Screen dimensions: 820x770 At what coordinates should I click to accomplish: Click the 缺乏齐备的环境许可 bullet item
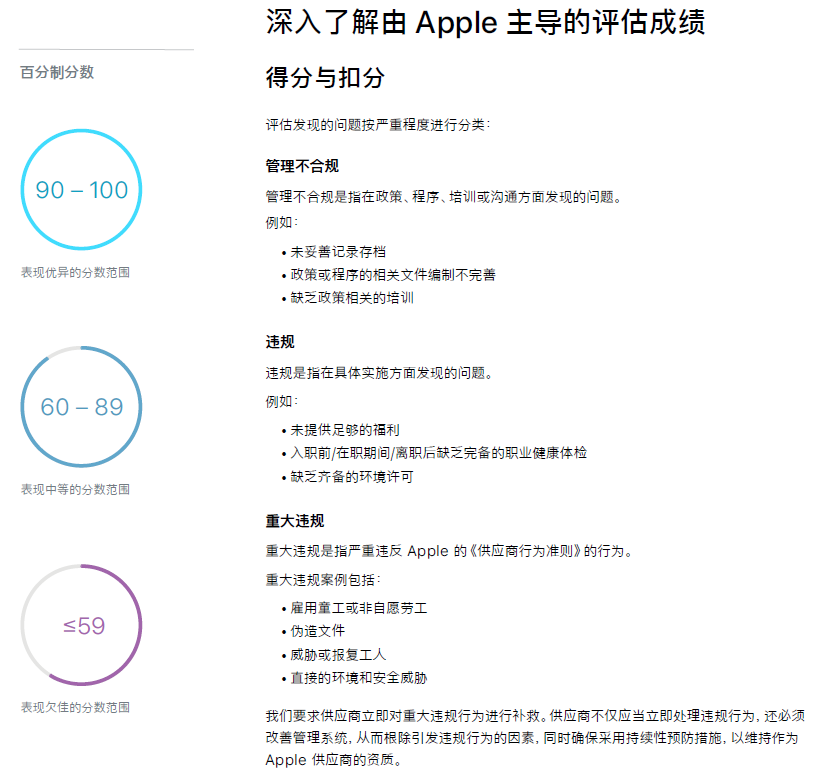[352, 476]
